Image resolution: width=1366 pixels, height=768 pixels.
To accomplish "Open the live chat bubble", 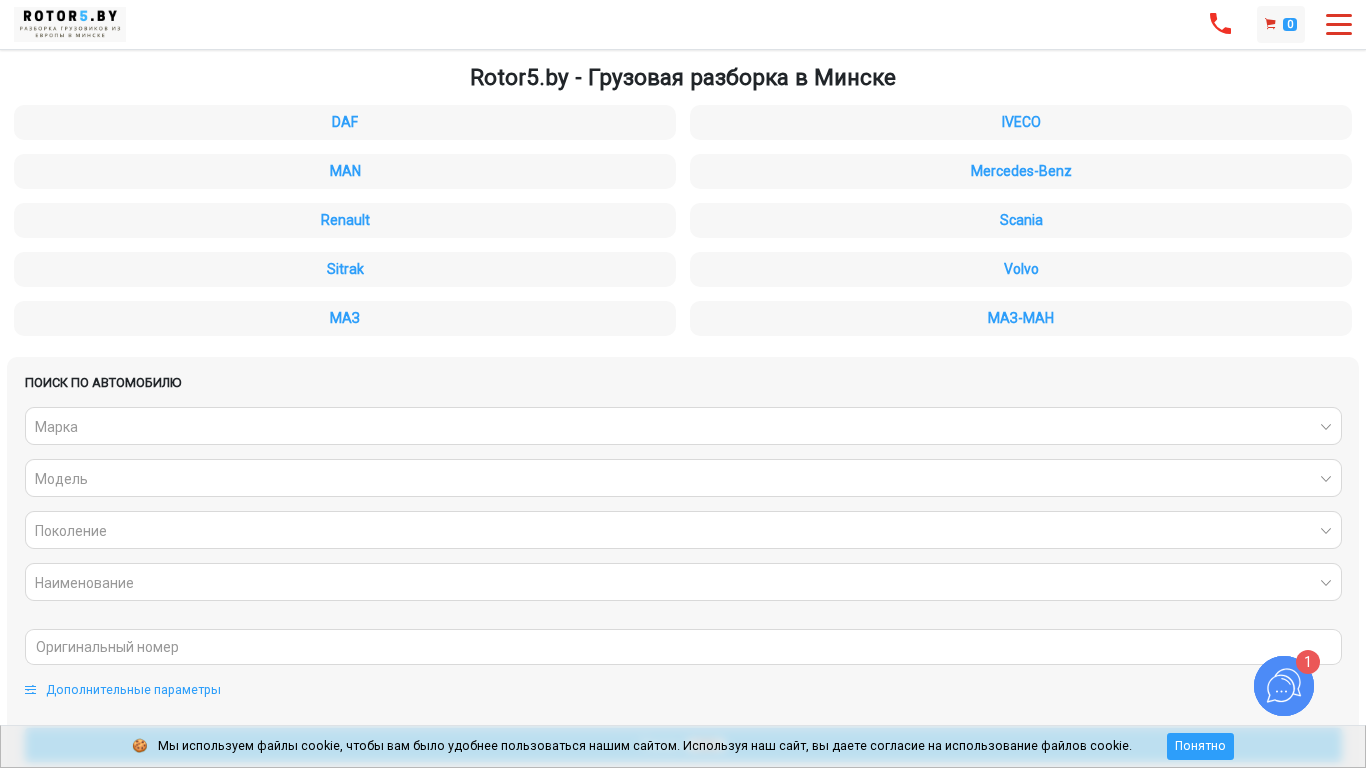I will (x=1283, y=686).
